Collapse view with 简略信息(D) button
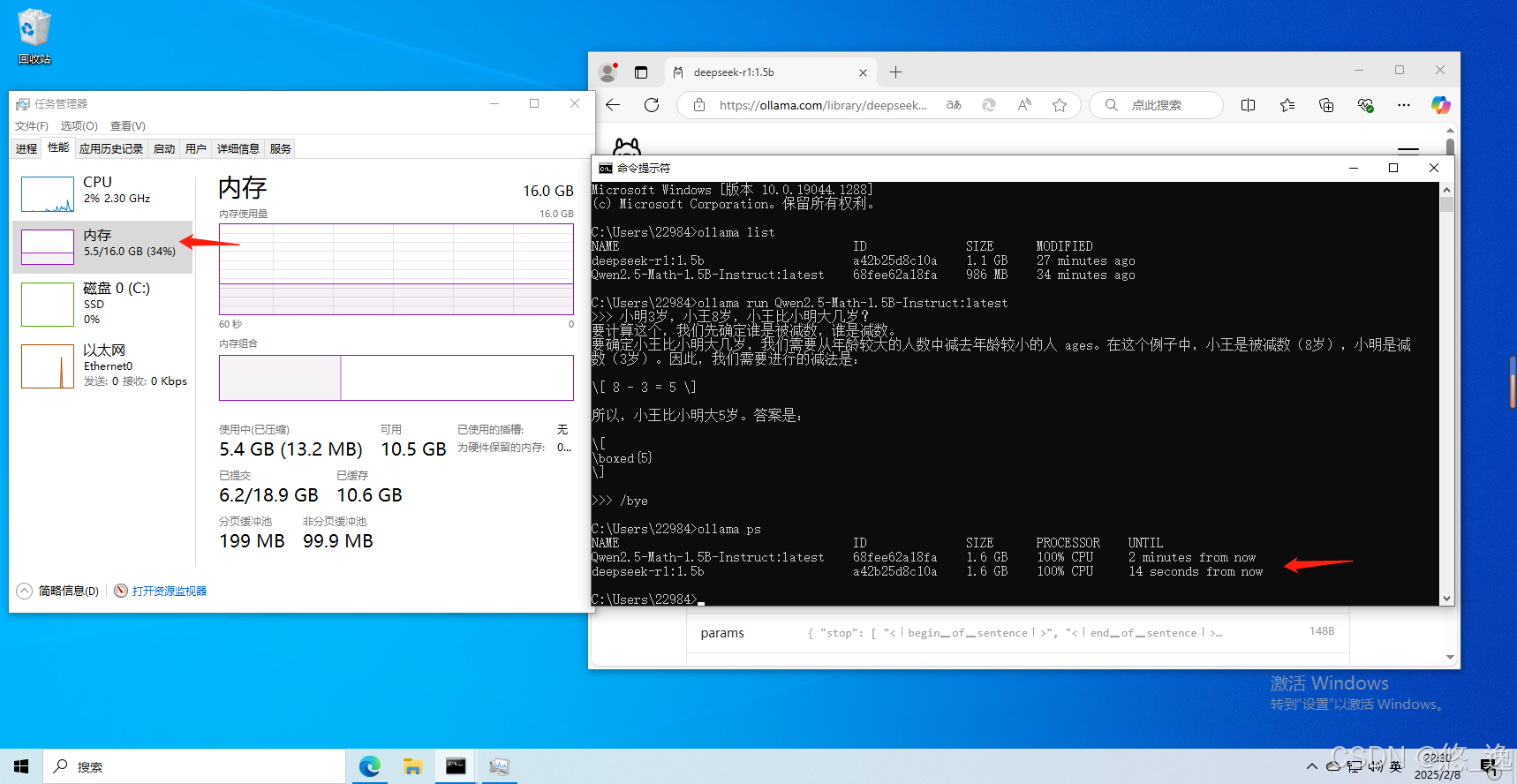1517x784 pixels. [58, 591]
